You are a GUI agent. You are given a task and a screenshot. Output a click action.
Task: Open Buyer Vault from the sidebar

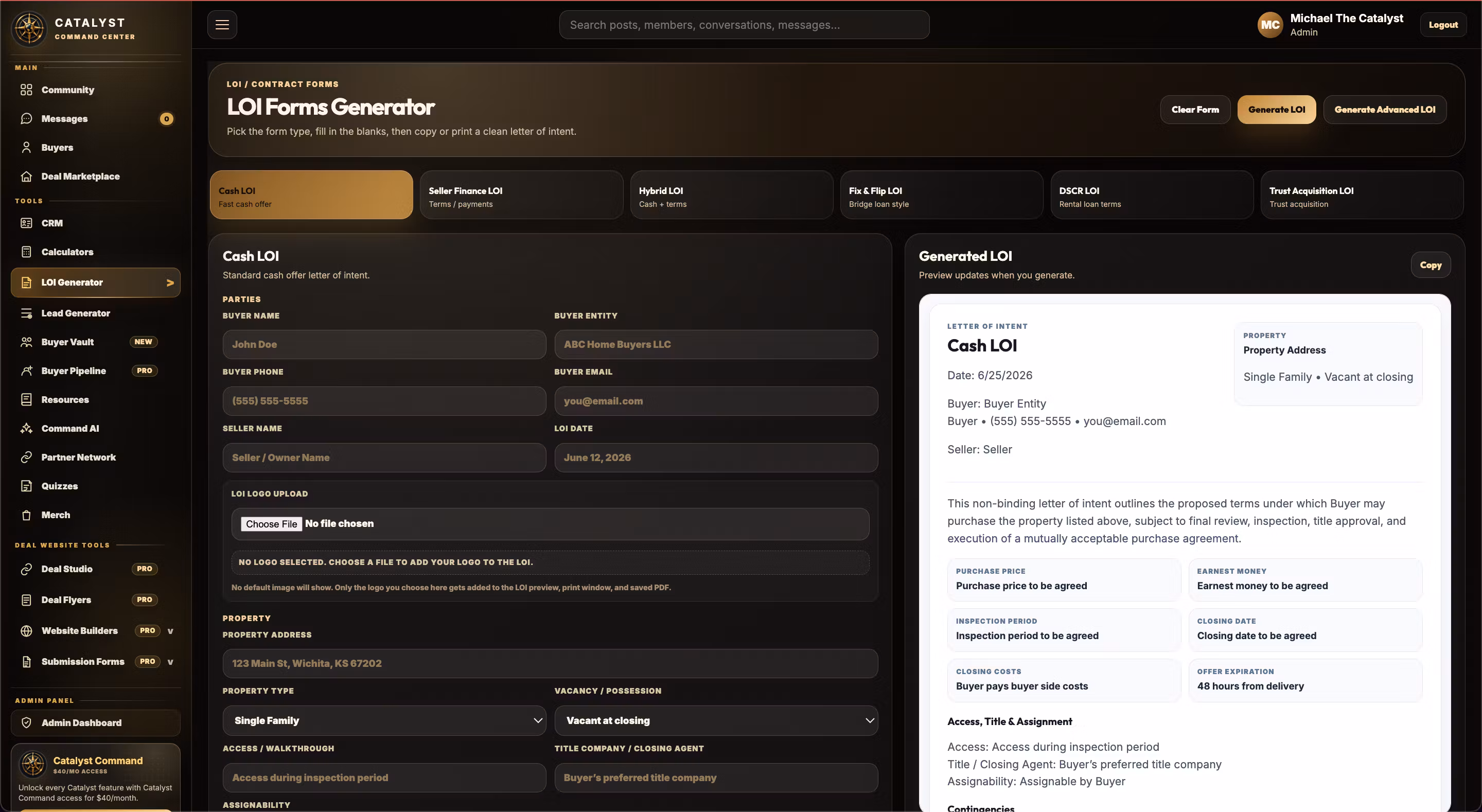pos(96,342)
